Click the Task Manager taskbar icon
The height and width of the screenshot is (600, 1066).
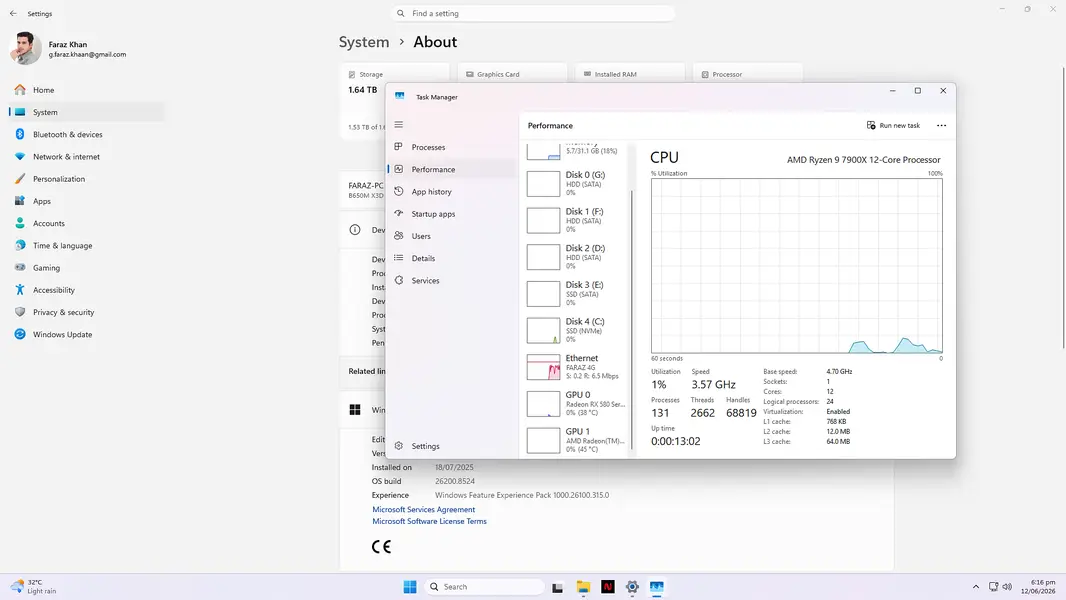[657, 587]
